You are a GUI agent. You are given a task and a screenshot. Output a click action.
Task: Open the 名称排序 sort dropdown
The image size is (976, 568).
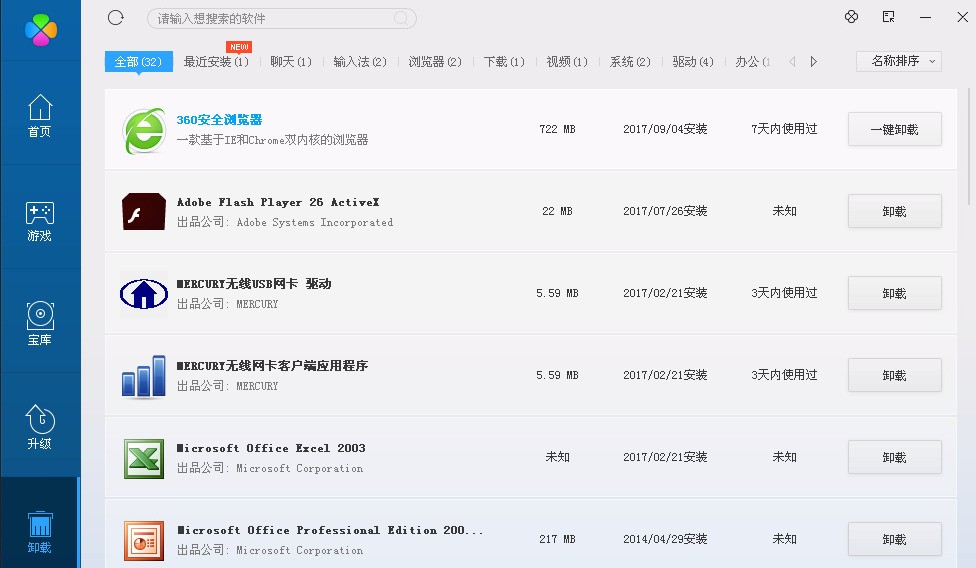tap(899, 61)
